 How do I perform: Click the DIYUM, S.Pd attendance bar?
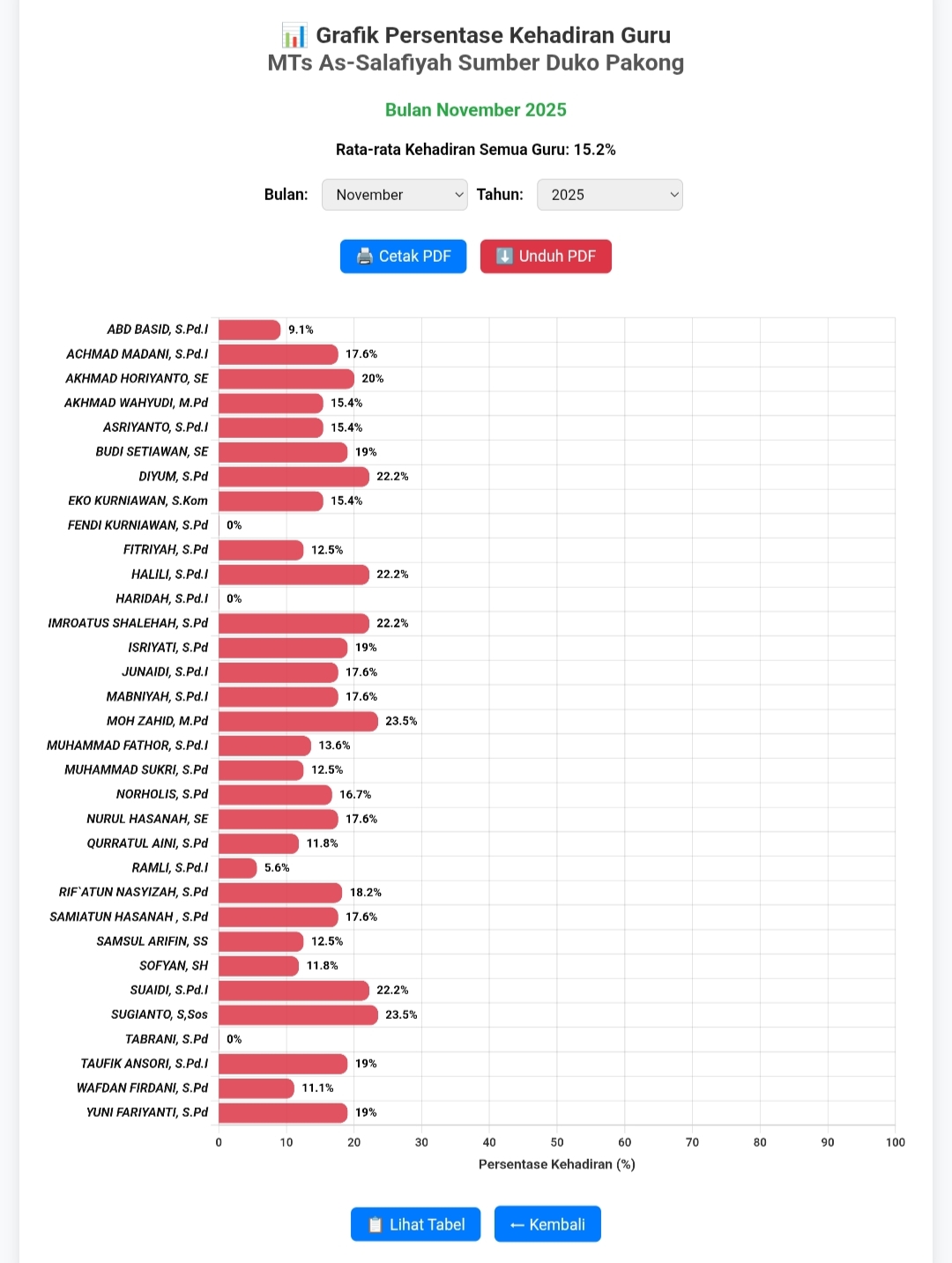click(294, 477)
